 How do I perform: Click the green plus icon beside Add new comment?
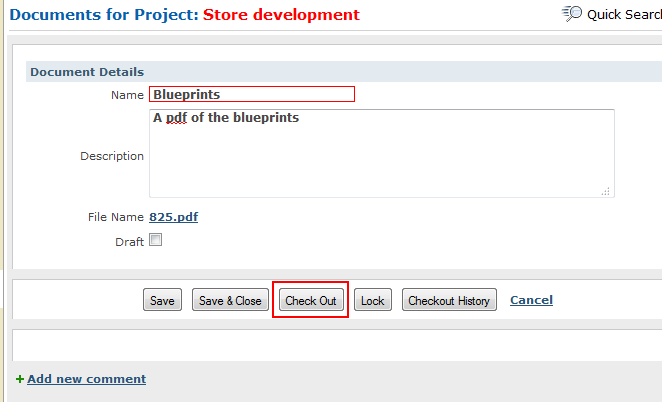[20, 379]
